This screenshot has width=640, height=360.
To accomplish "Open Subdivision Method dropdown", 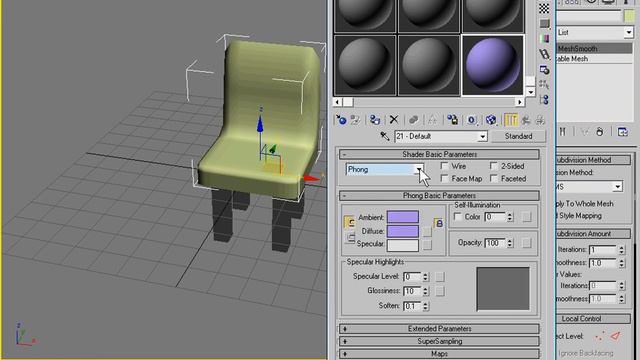I will (618, 187).
